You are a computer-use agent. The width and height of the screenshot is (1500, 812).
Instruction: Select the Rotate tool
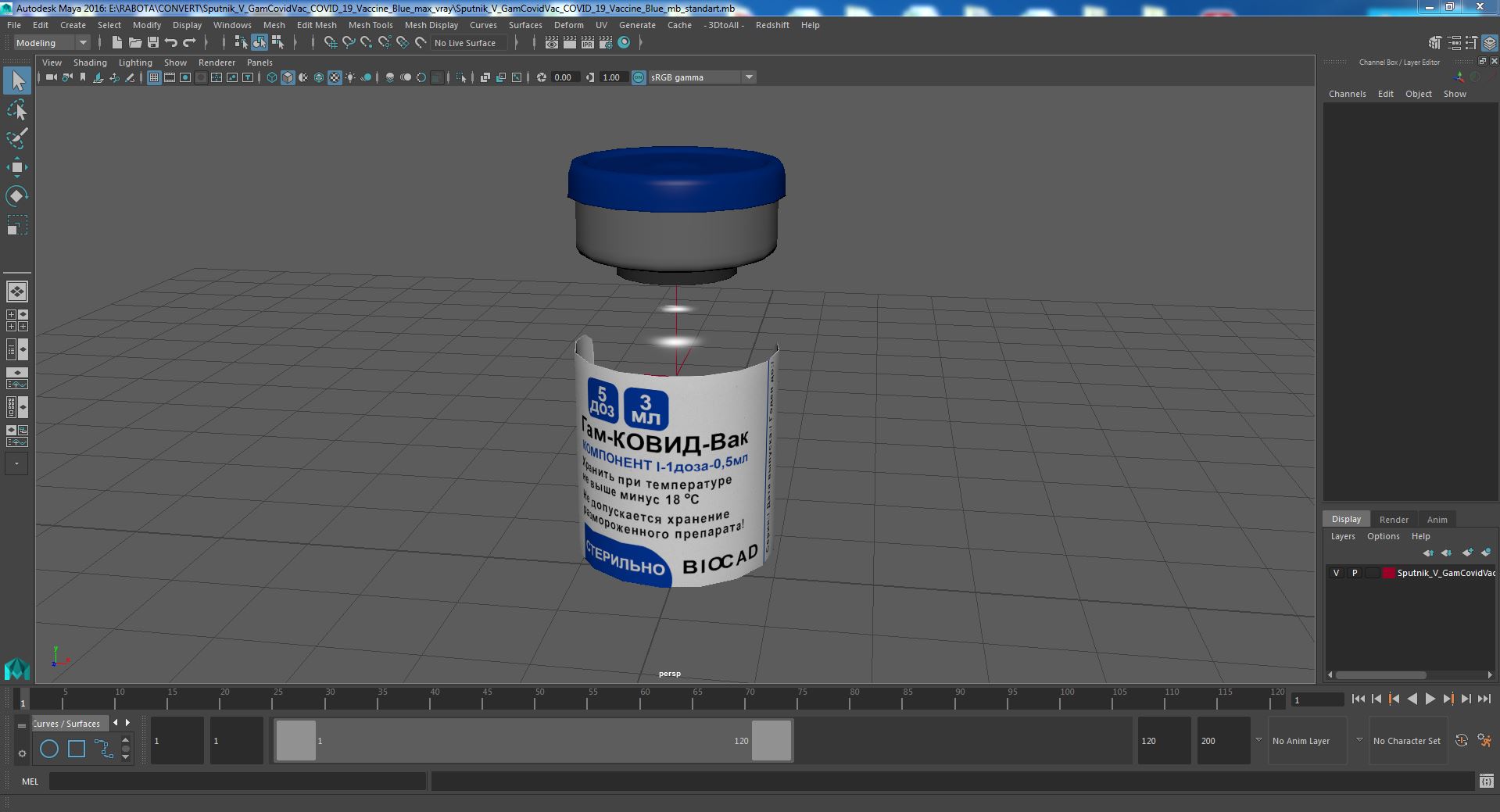tap(17, 195)
